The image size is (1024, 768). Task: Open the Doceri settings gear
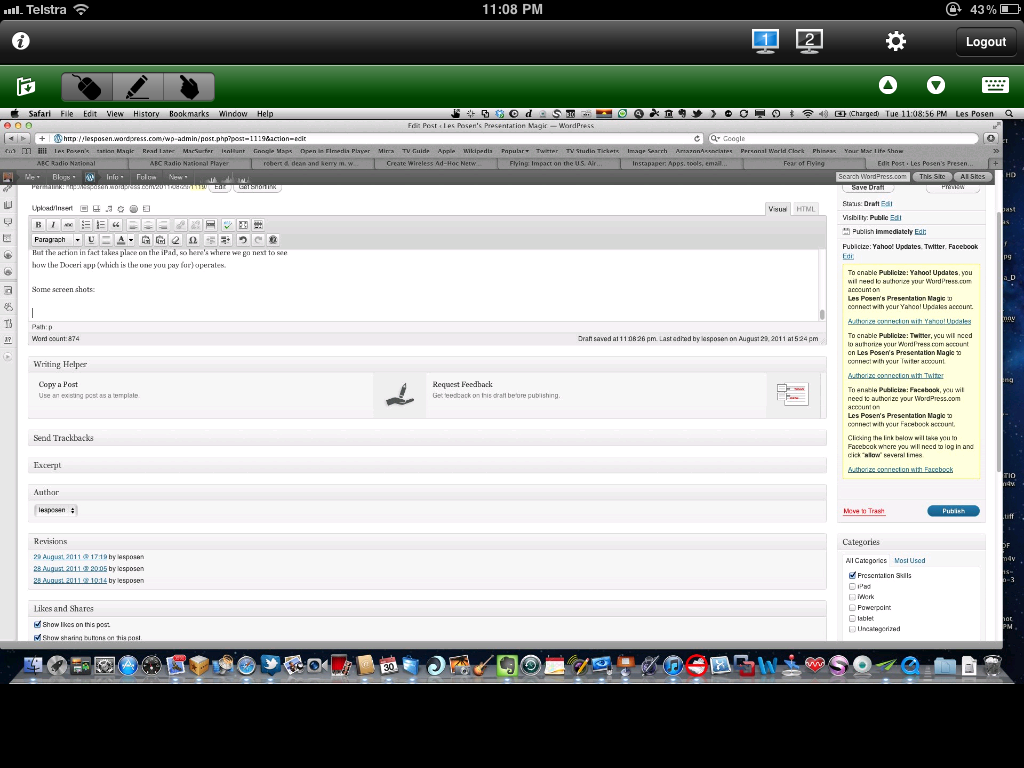tap(895, 41)
